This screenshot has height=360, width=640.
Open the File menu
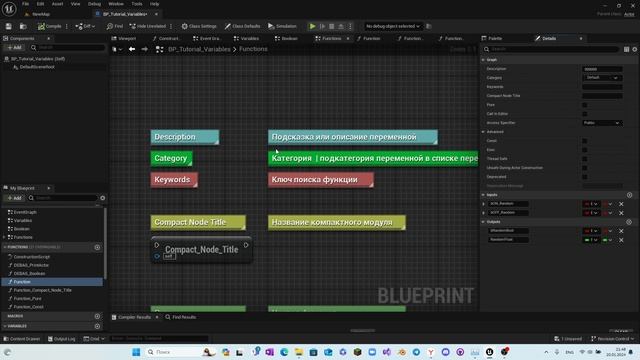pyautogui.click(x=25, y=4)
